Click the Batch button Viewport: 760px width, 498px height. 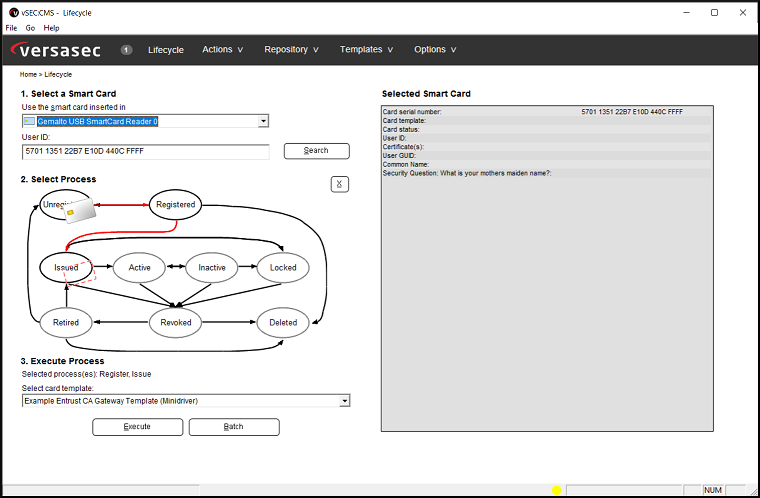234,427
